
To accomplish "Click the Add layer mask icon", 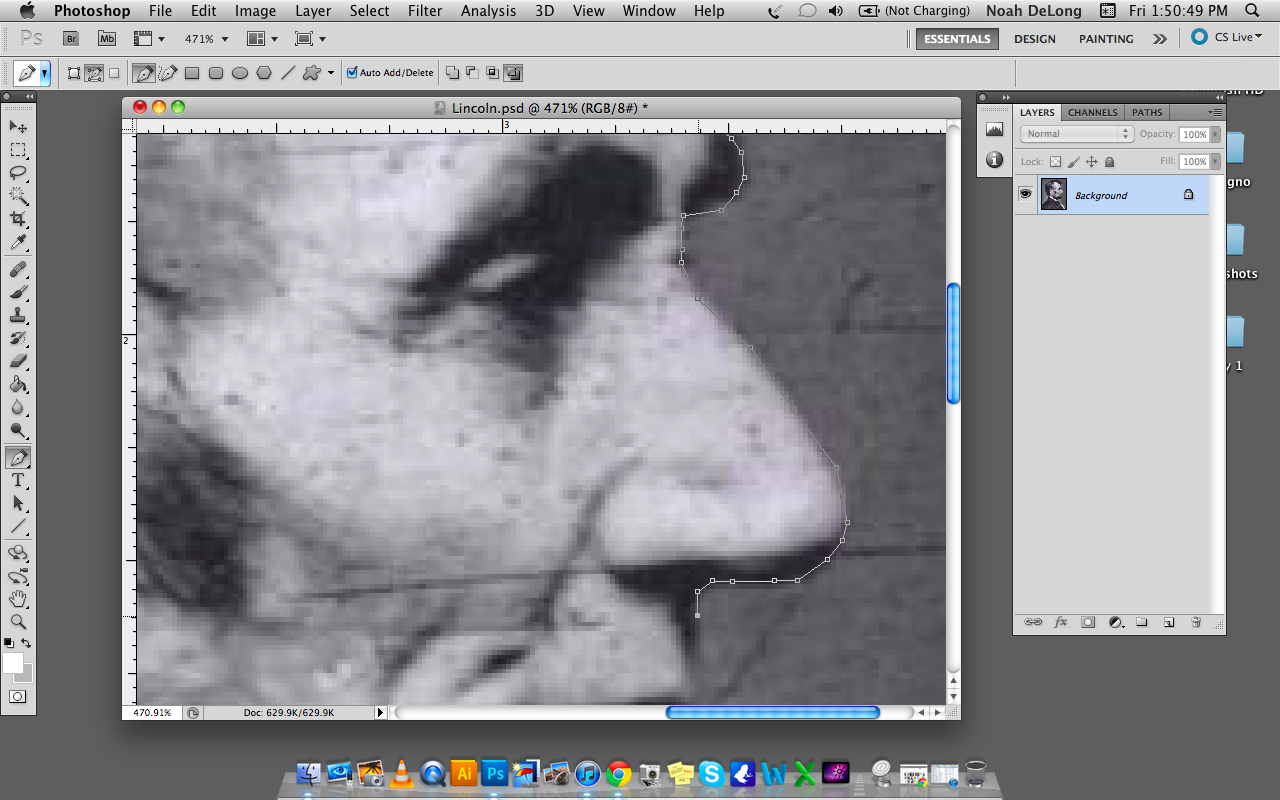I will click(x=1088, y=622).
